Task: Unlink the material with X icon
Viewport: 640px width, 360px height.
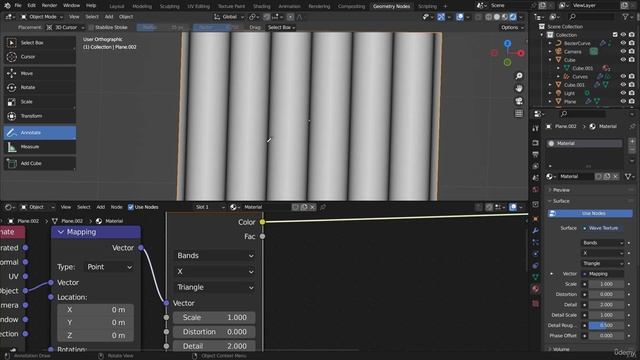Action: coord(616,176)
